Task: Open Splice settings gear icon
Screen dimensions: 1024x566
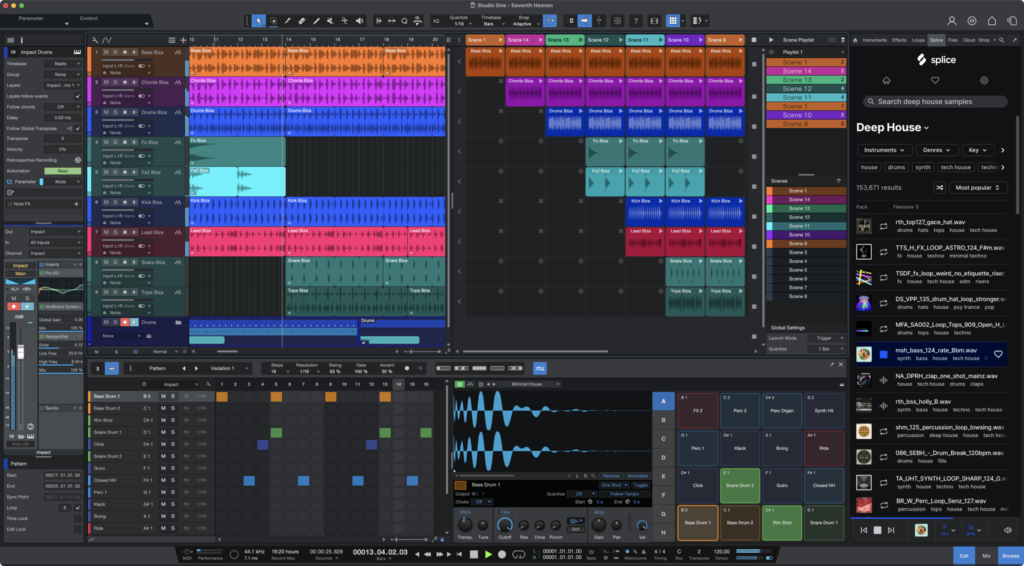Action: point(984,81)
